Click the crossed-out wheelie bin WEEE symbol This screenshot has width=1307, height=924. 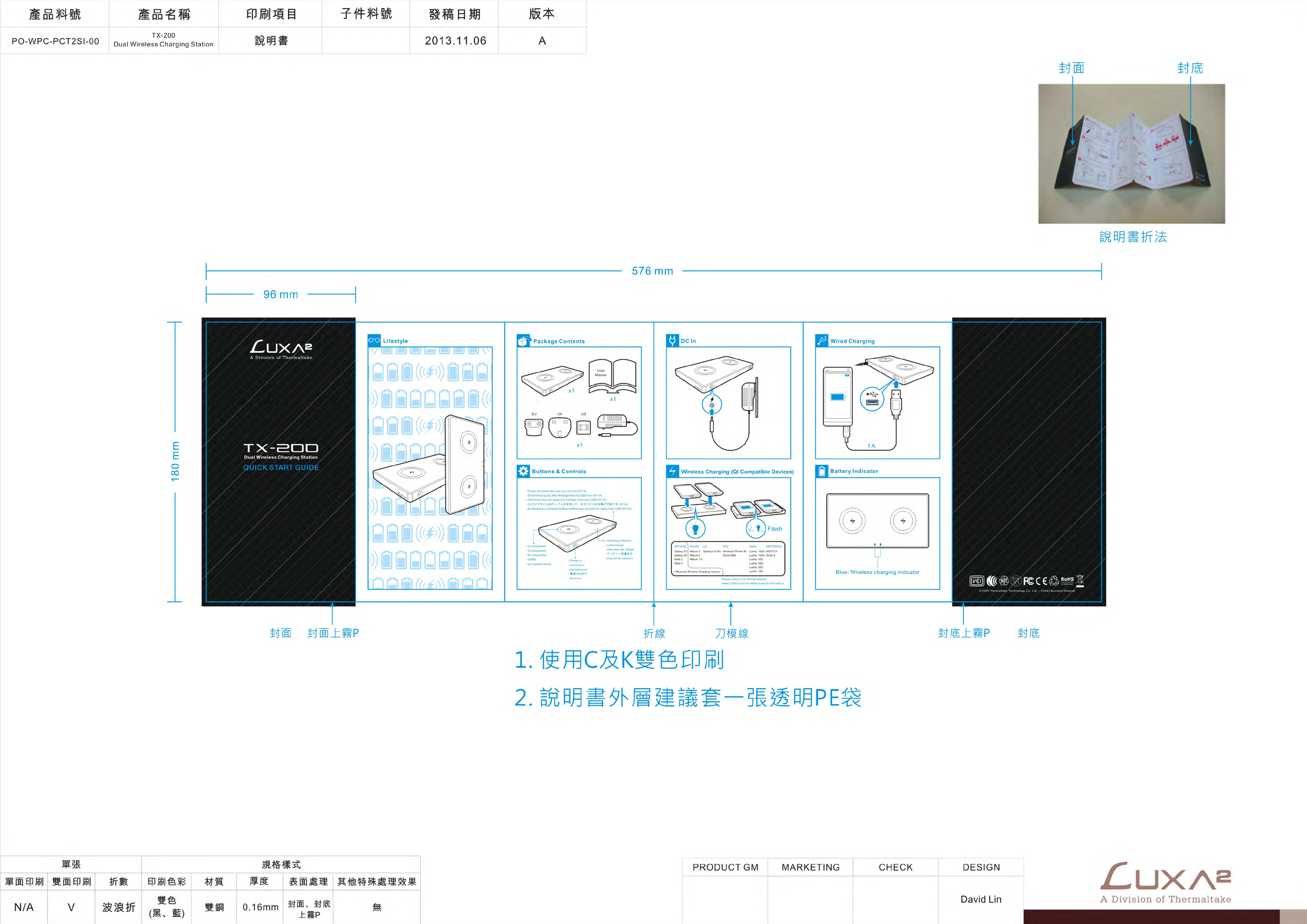click(x=1080, y=580)
